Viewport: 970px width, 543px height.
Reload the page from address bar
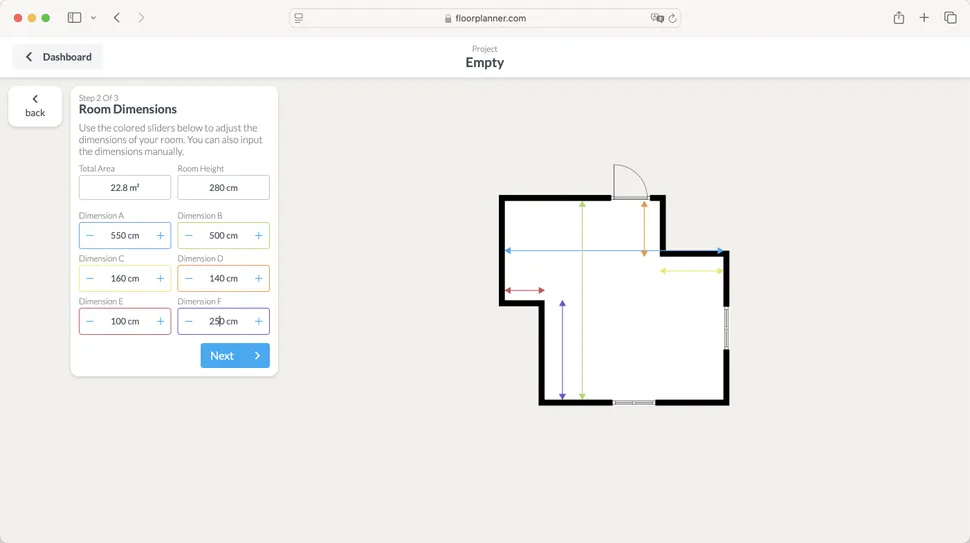tap(672, 18)
